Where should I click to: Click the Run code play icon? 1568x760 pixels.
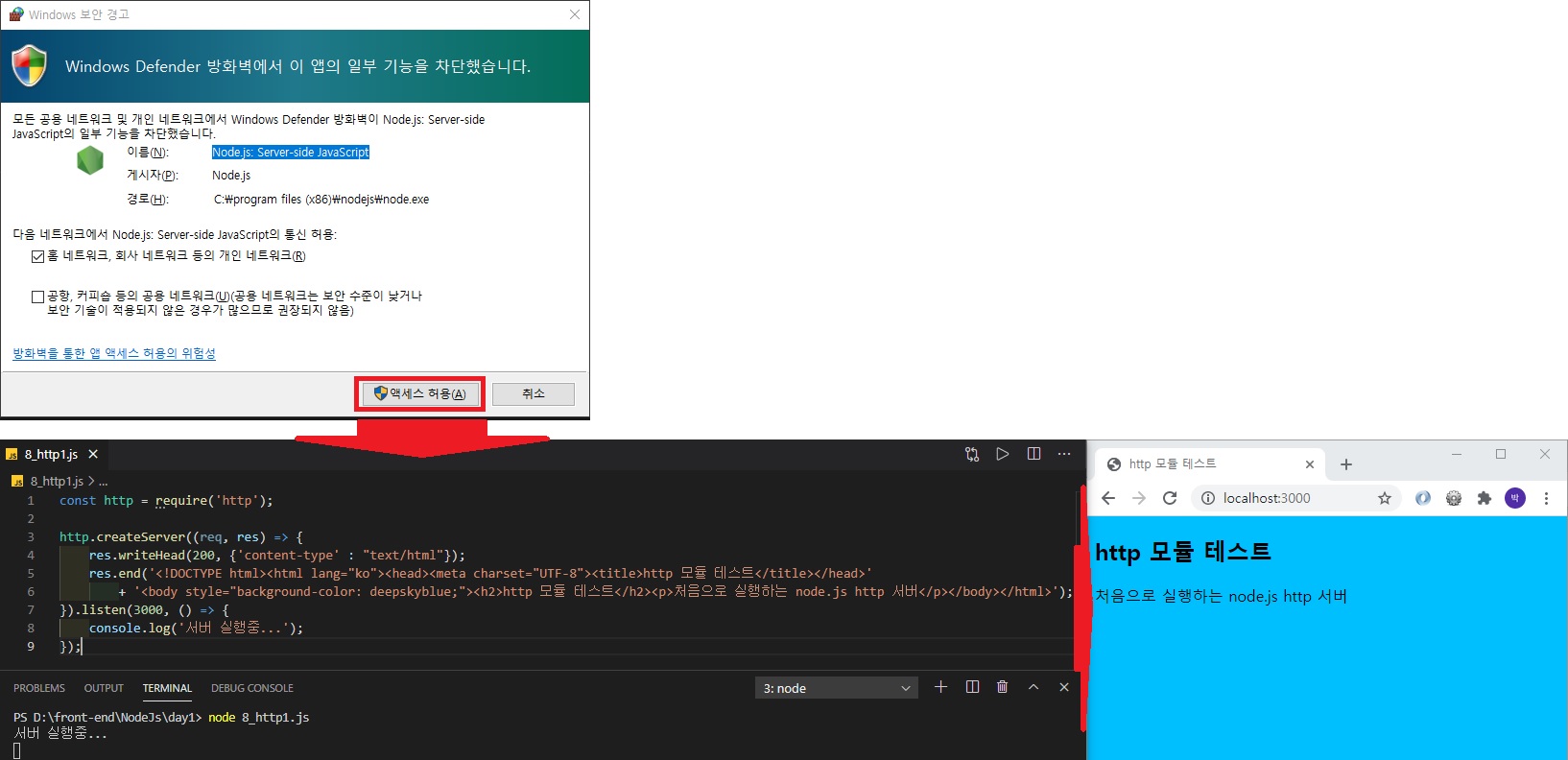(1003, 454)
